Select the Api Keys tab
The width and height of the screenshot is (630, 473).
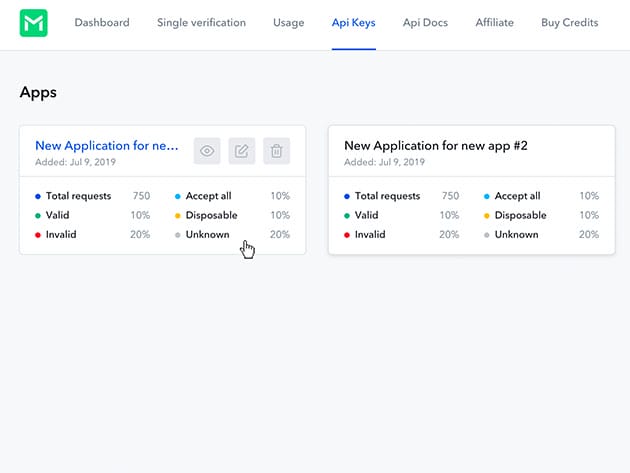pos(354,23)
